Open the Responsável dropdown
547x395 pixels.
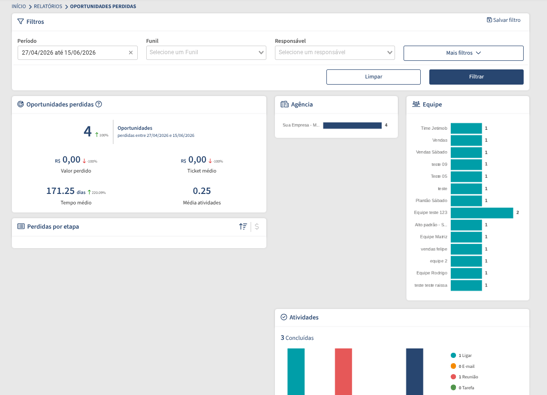335,53
